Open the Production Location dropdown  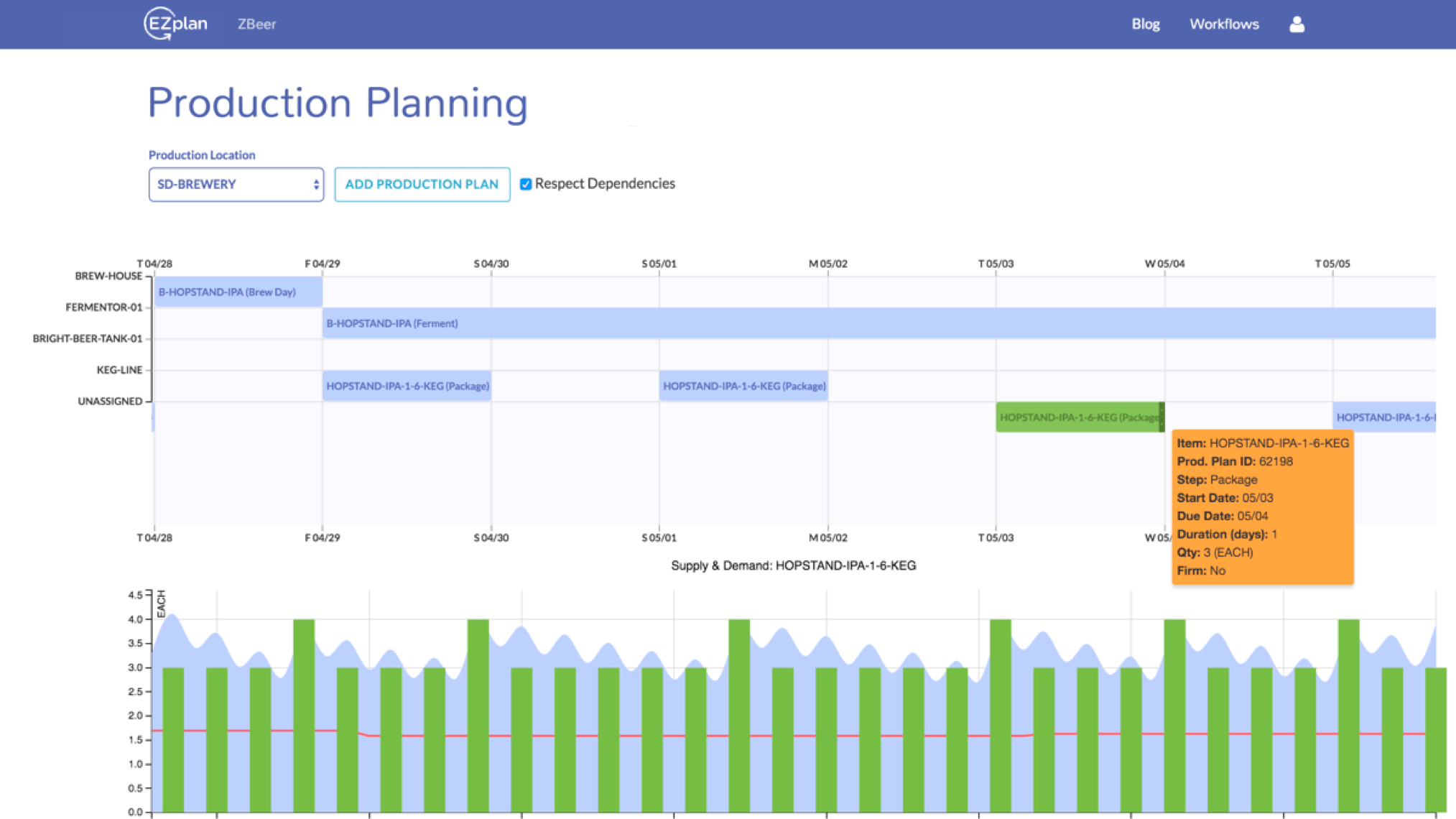pos(236,185)
